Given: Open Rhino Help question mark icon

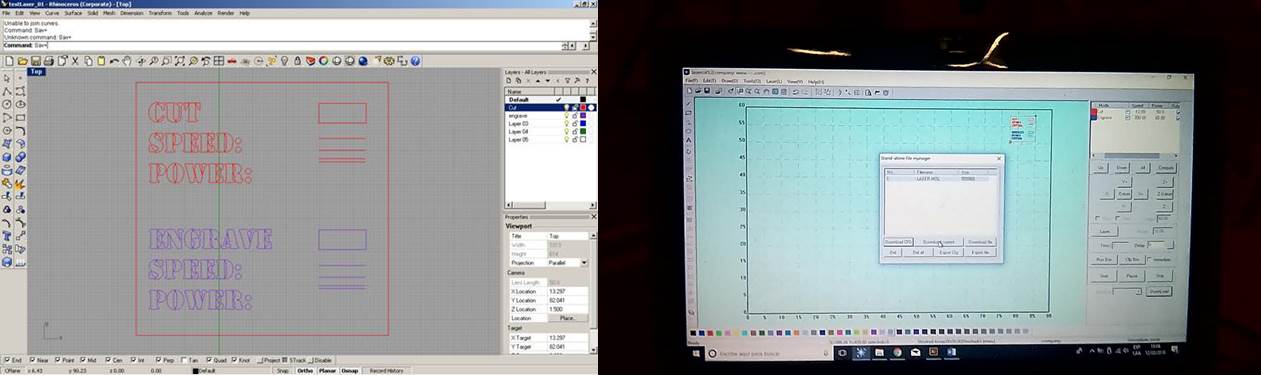Looking at the screenshot, I should click(x=415, y=60).
